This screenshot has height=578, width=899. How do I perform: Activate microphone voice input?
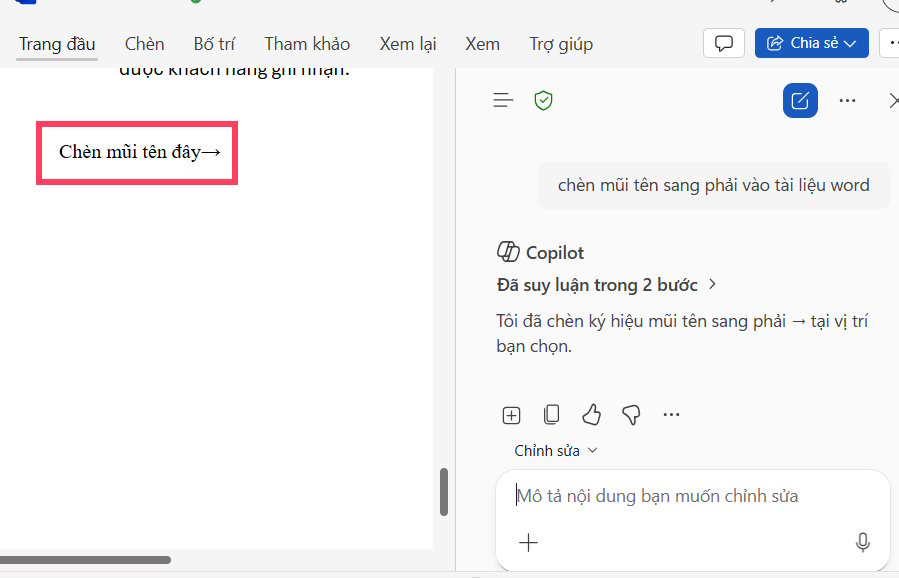862,542
